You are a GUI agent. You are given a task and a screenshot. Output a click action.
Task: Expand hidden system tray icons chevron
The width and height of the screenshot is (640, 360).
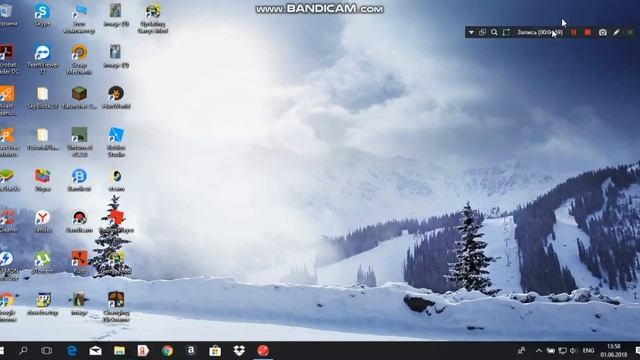pos(539,351)
